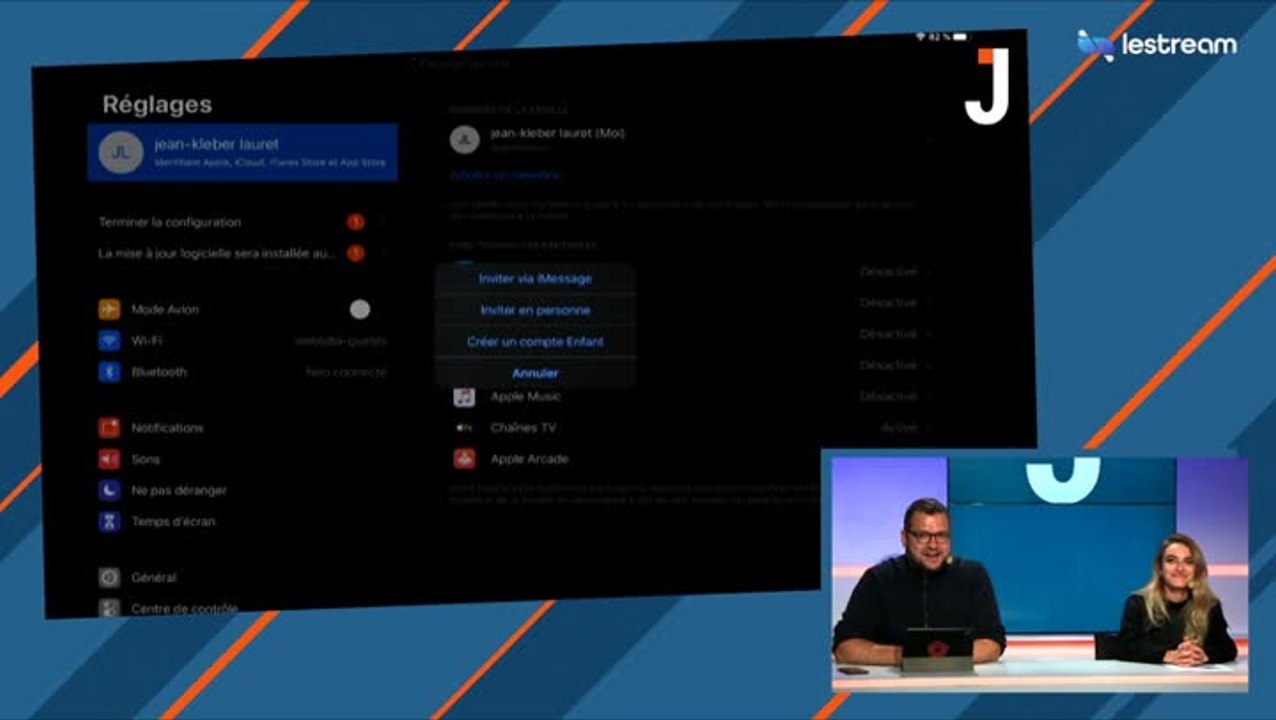
Task: Click the Chaînes TV icon
Action: point(464,428)
